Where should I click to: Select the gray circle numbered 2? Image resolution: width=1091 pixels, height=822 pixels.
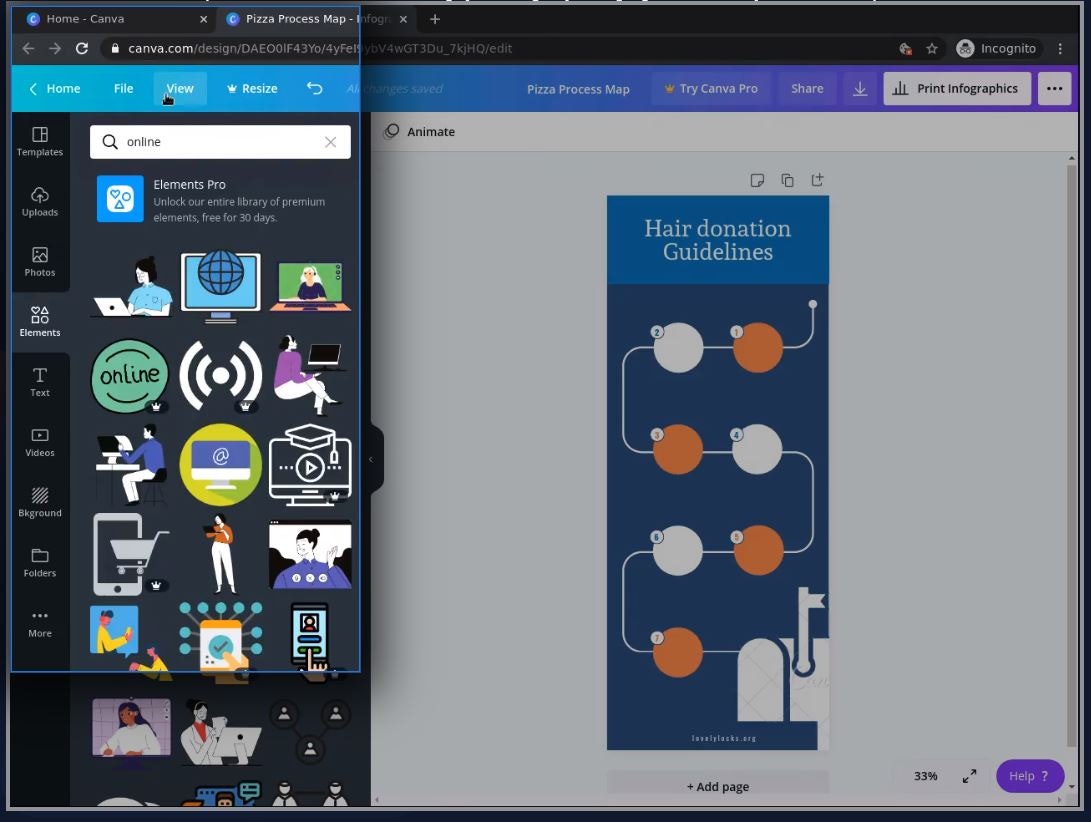coord(678,347)
